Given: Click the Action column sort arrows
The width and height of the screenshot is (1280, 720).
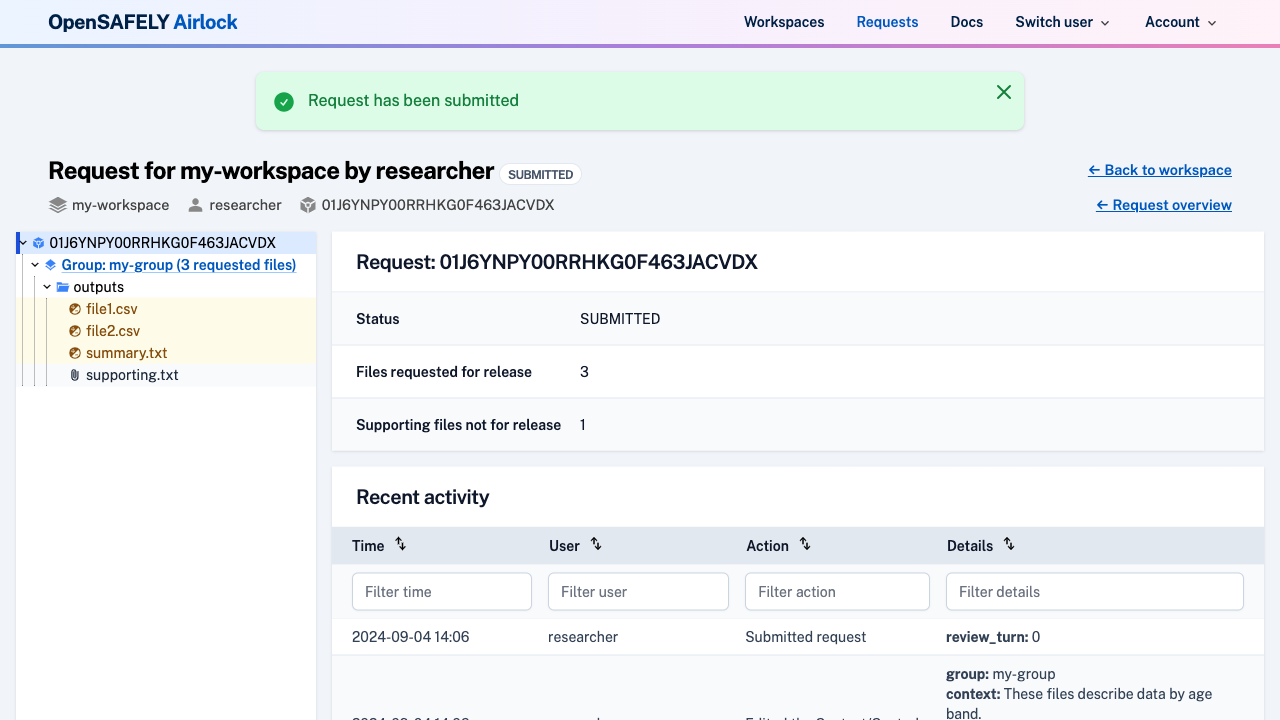Looking at the screenshot, I should click(x=805, y=544).
